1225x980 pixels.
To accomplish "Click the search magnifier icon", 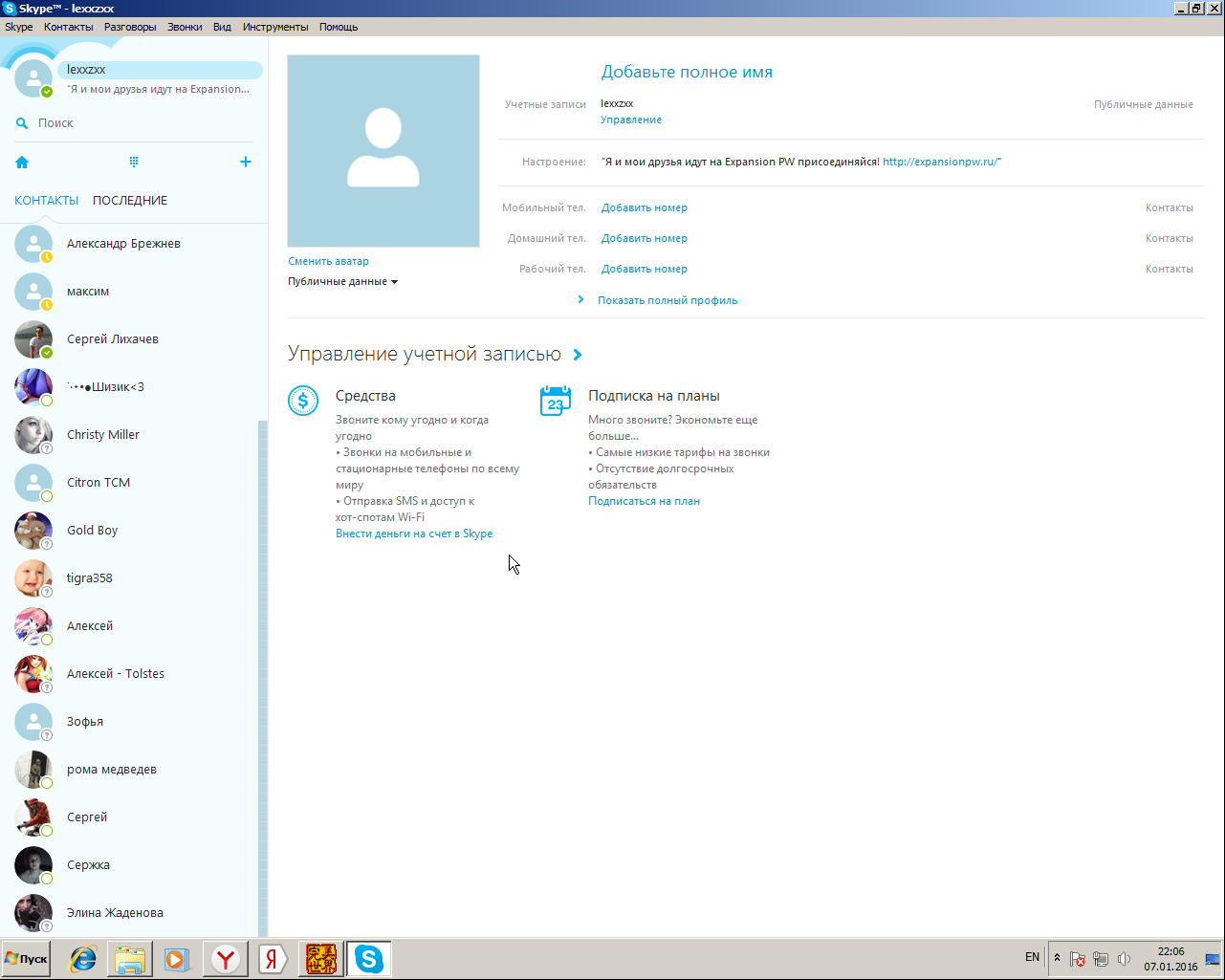I will click(x=21, y=123).
